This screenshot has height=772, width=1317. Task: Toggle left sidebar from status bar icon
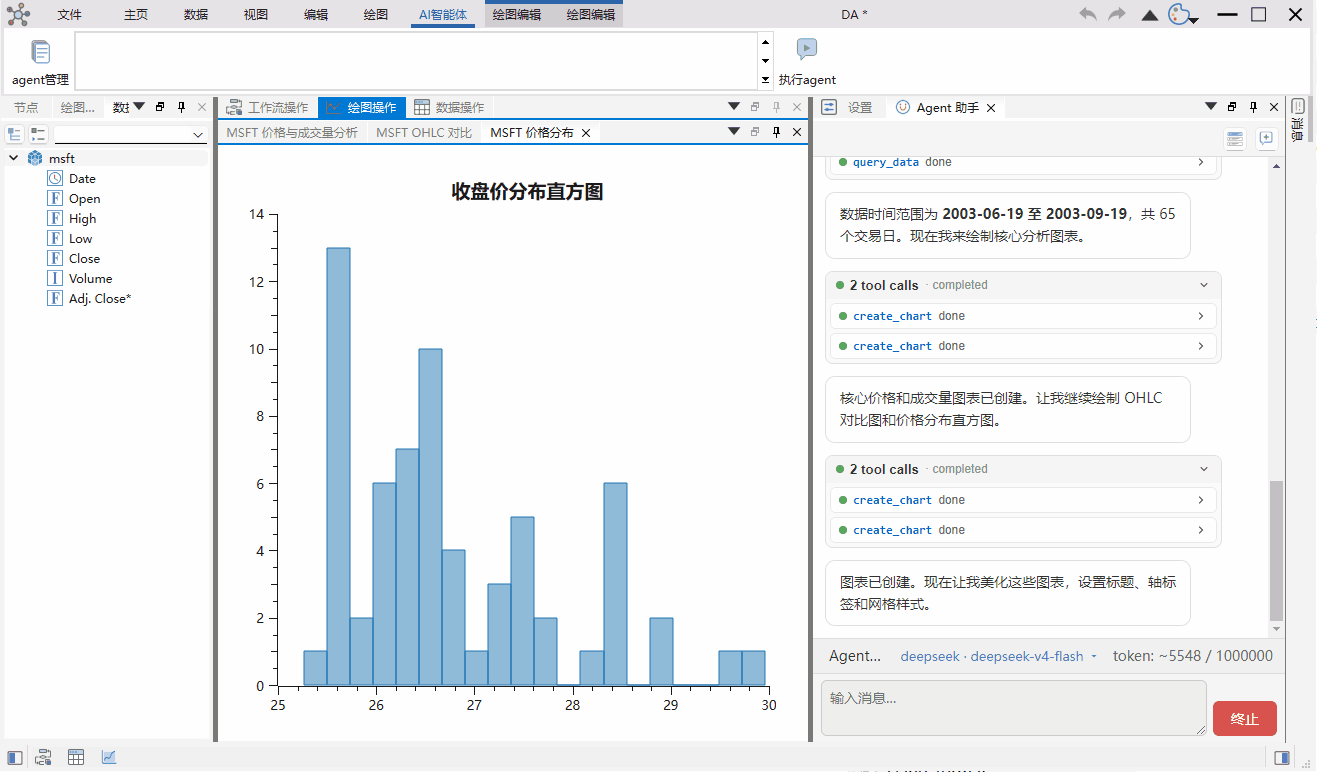click(15, 757)
